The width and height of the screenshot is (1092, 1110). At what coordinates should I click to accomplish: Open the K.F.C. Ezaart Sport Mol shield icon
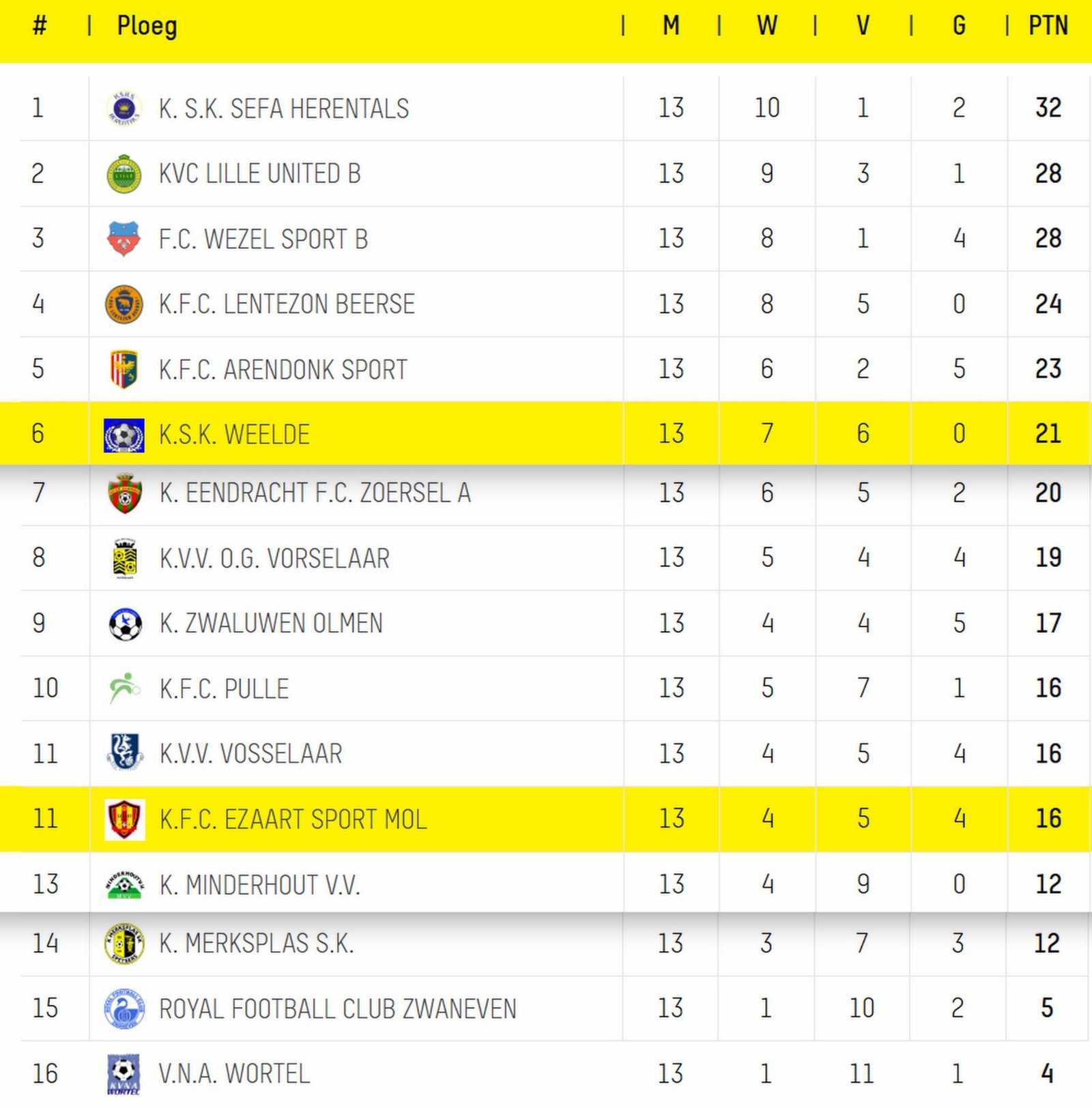tap(124, 819)
